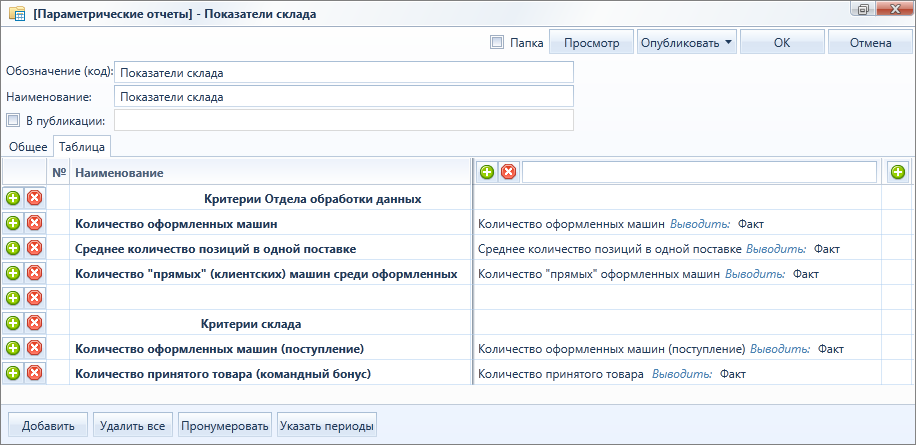Click the 'Указать периоды' button
Screen dimensions: 916x445
(327, 426)
